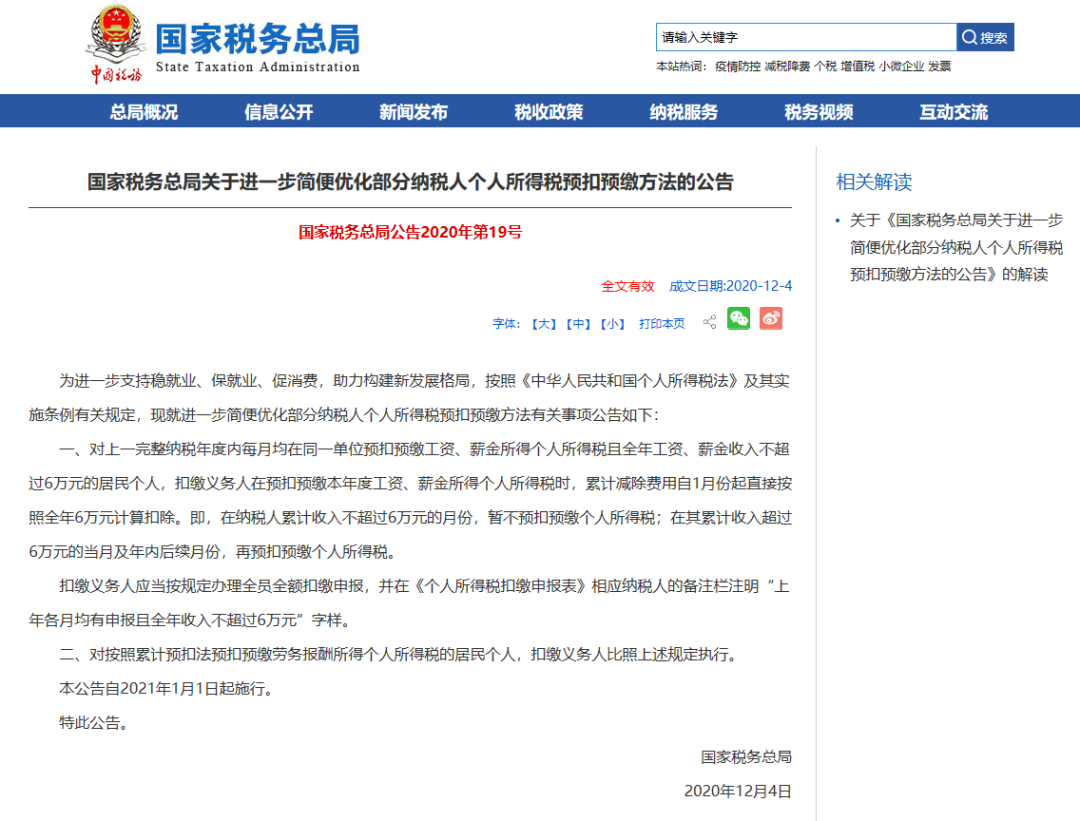Open the 信息公开 menu item
The width and height of the screenshot is (1080, 821).
pos(277,111)
